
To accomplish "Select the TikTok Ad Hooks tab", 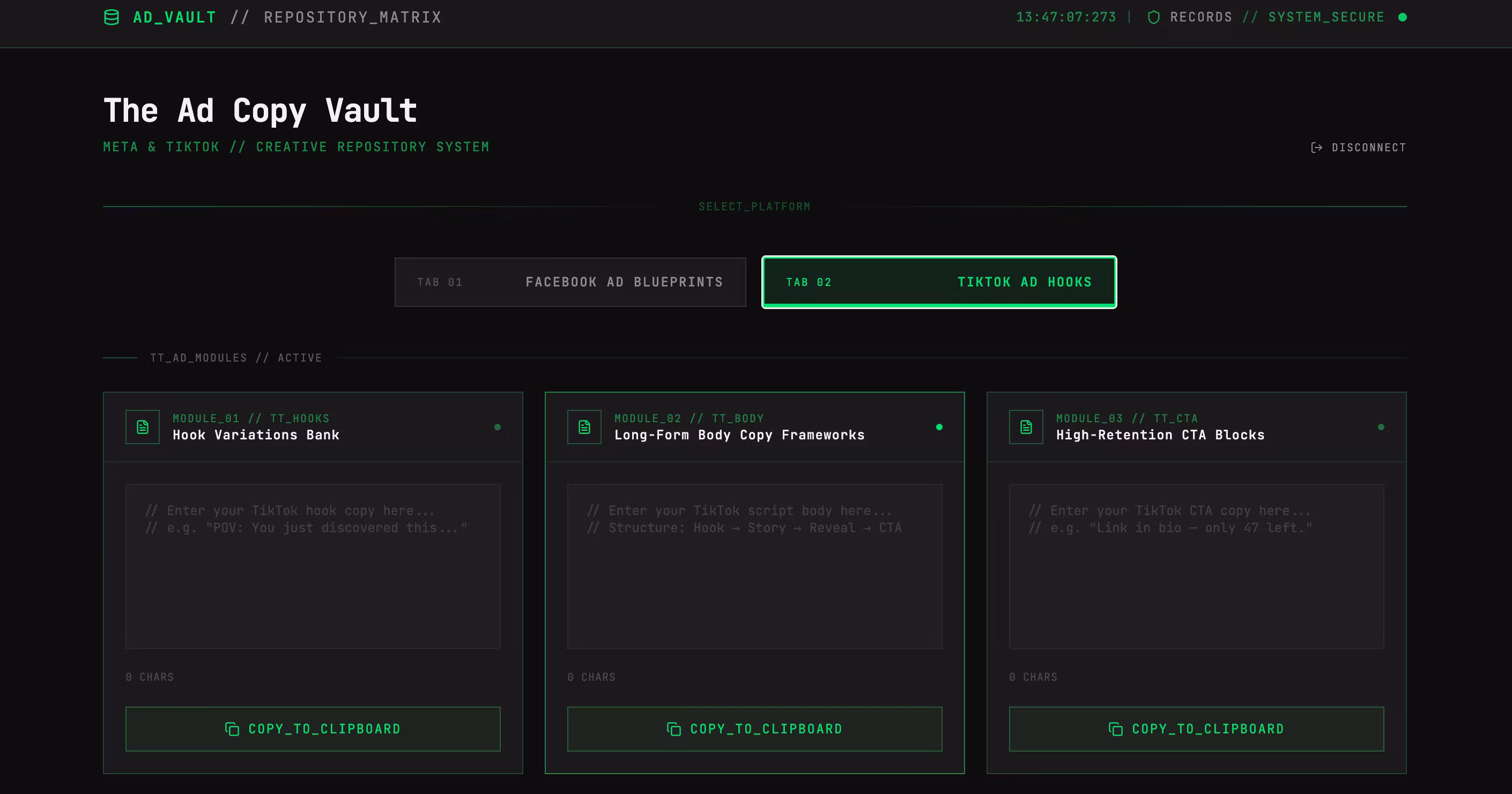I will click(x=939, y=282).
